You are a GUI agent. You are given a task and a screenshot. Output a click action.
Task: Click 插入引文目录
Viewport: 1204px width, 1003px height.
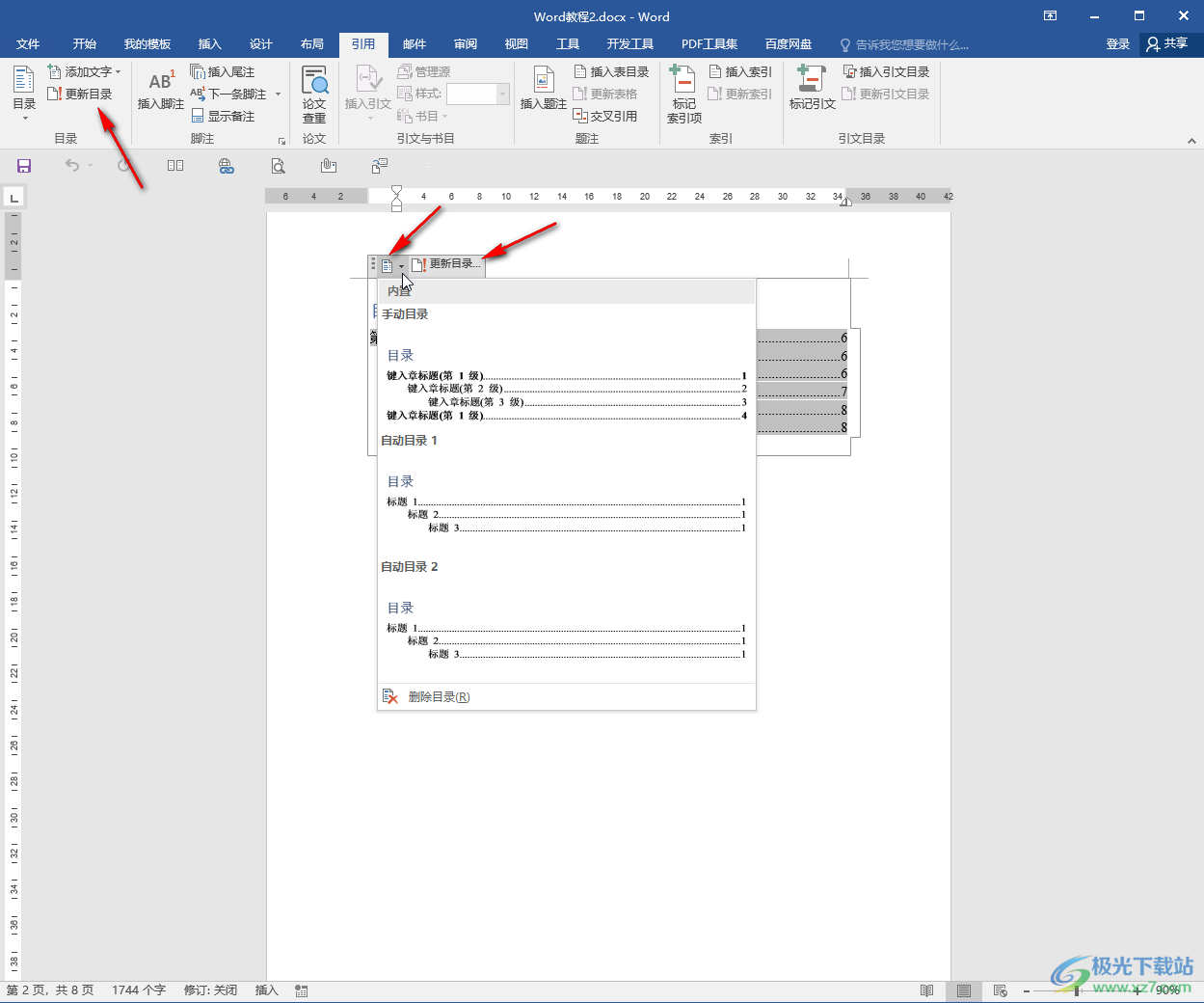pyautogui.click(x=886, y=71)
